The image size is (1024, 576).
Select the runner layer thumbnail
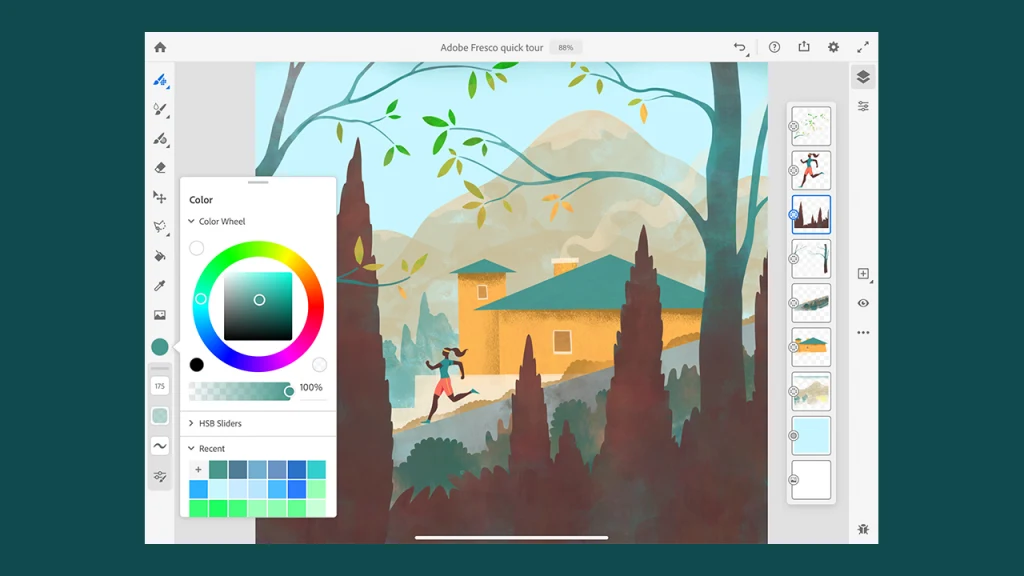pyautogui.click(x=811, y=171)
